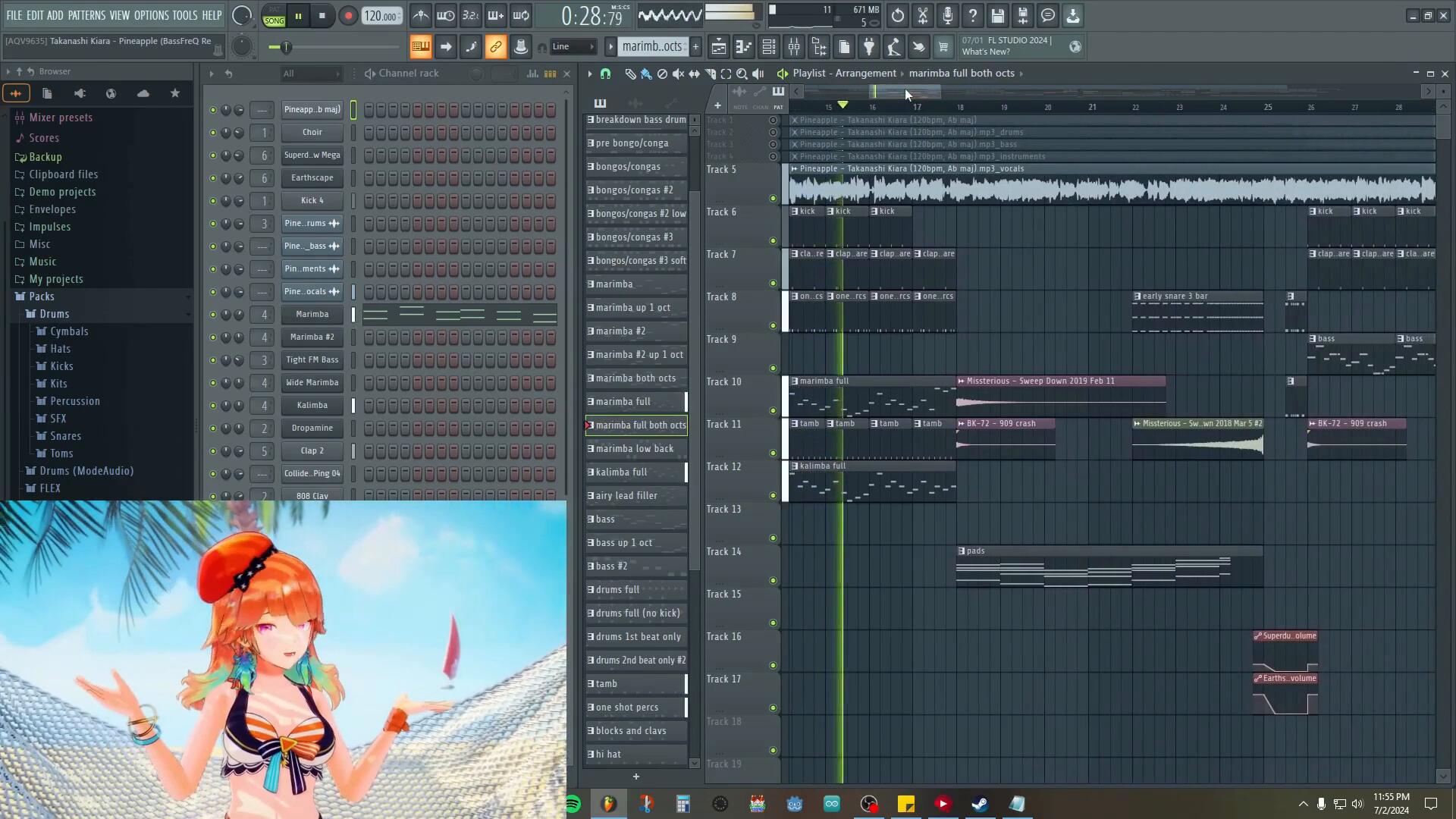
Task: Toggle the playlist snap magnet icon
Action: (605, 74)
